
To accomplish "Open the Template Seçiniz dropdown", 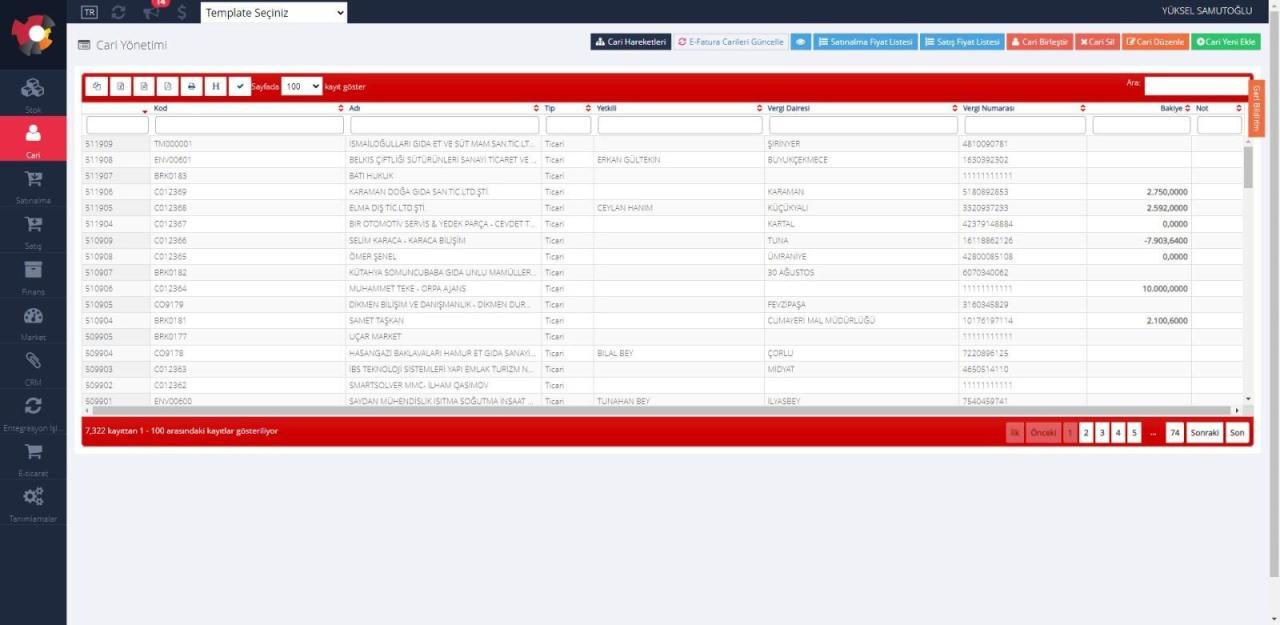I will (x=273, y=13).
